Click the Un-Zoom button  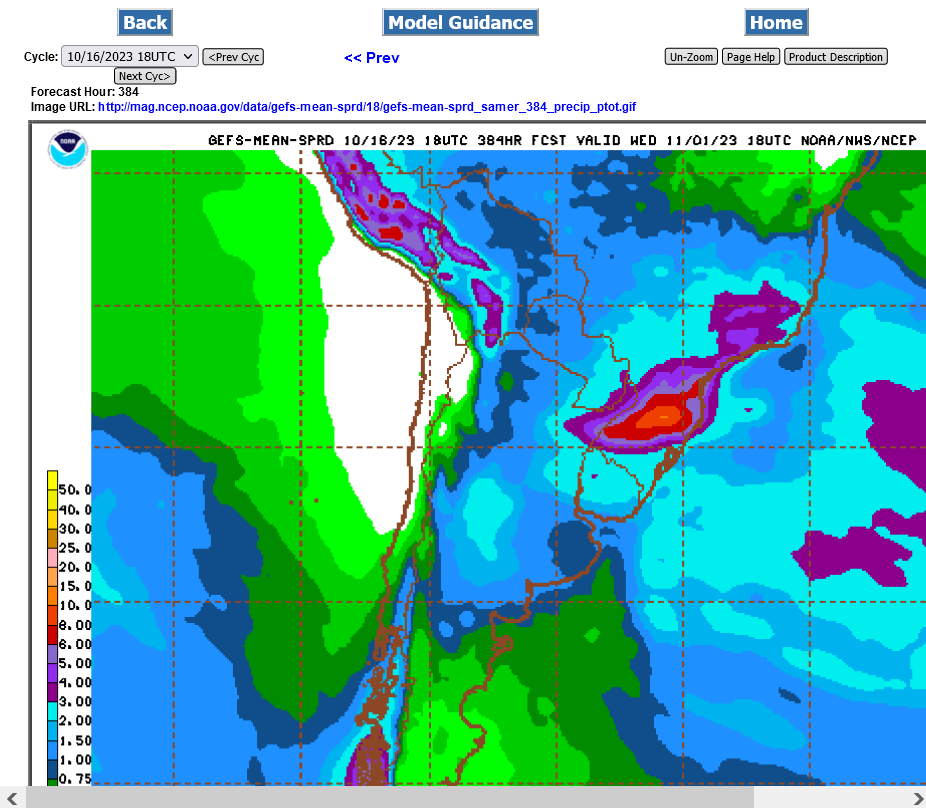(691, 57)
